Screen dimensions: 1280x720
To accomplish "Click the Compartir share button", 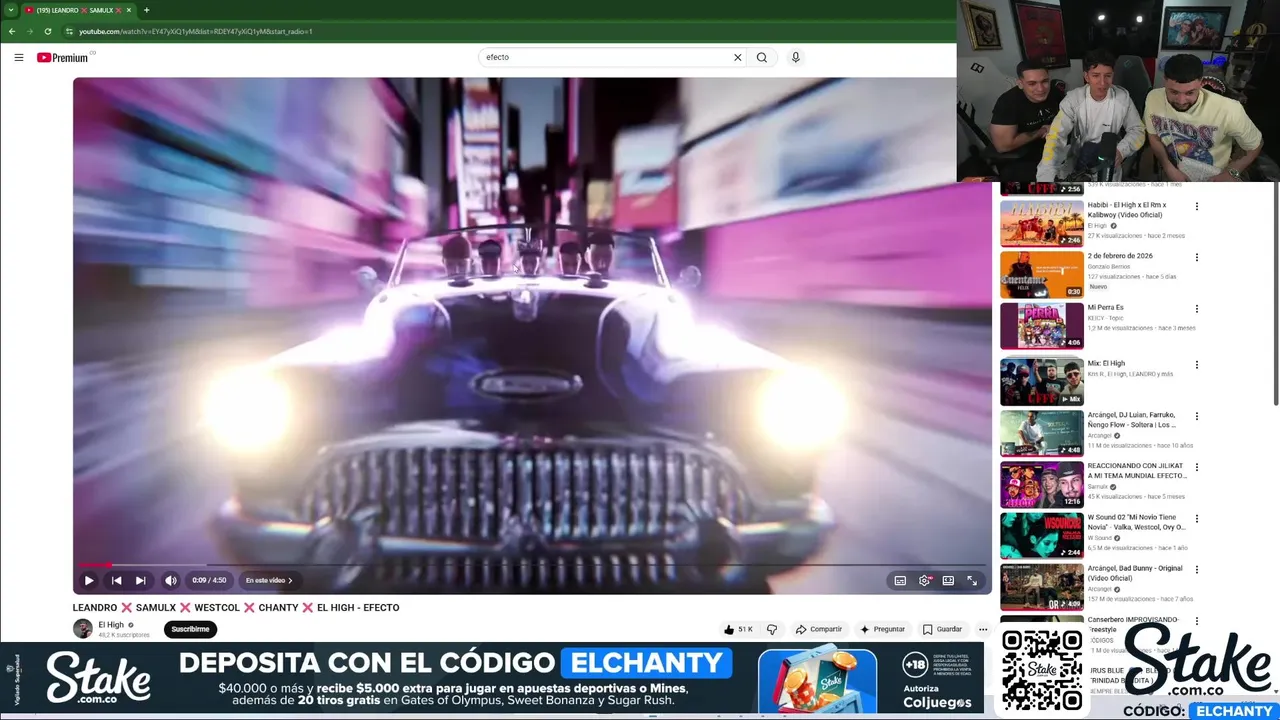I will (x=818, y=629).
